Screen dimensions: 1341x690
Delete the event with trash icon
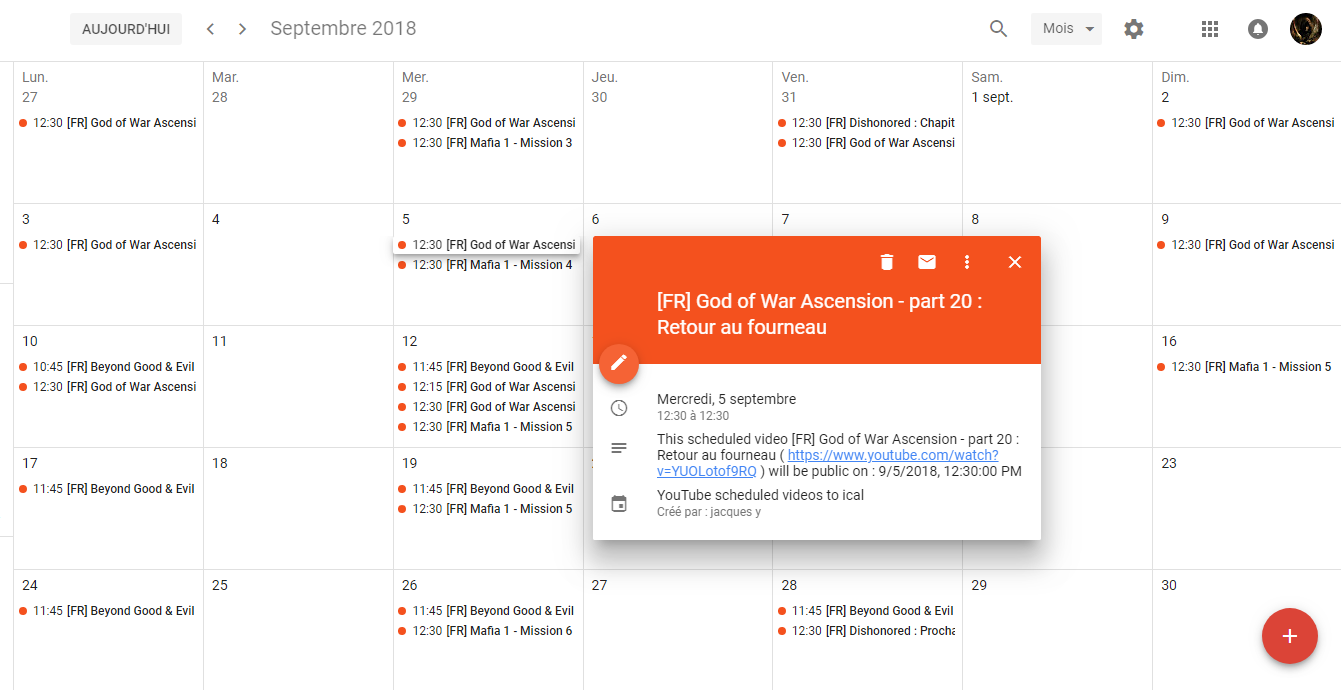click(886, 262)
